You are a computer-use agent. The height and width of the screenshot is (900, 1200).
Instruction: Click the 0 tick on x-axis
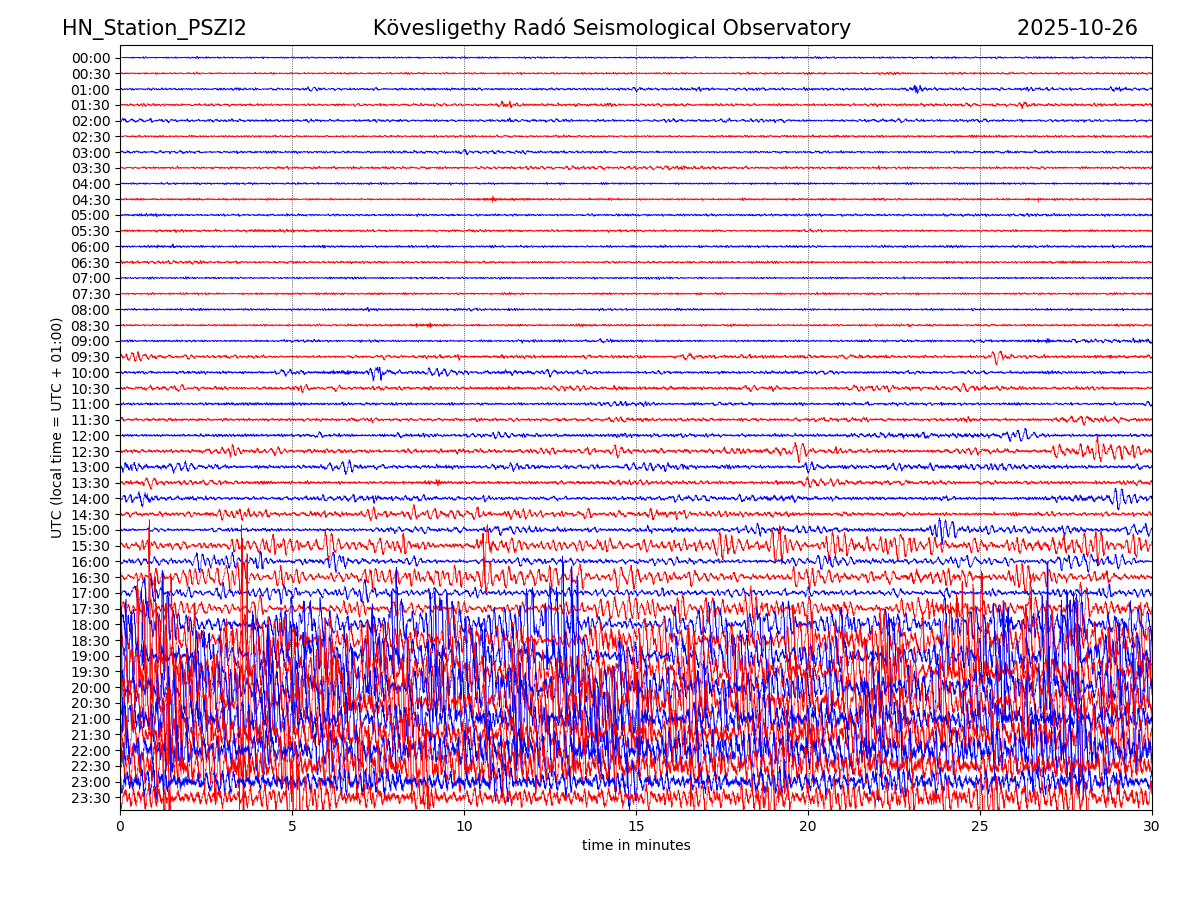(x=120, y=826)
